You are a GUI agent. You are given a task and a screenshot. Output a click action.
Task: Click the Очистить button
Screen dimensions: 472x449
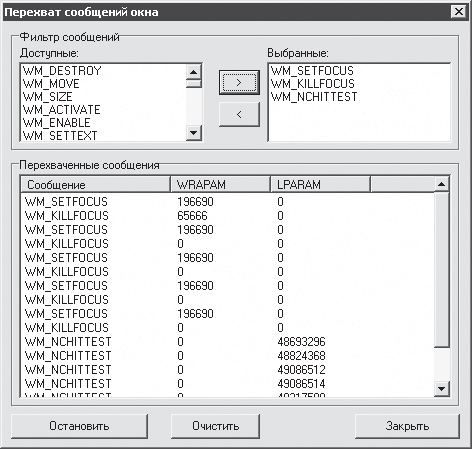click(215, 426)
